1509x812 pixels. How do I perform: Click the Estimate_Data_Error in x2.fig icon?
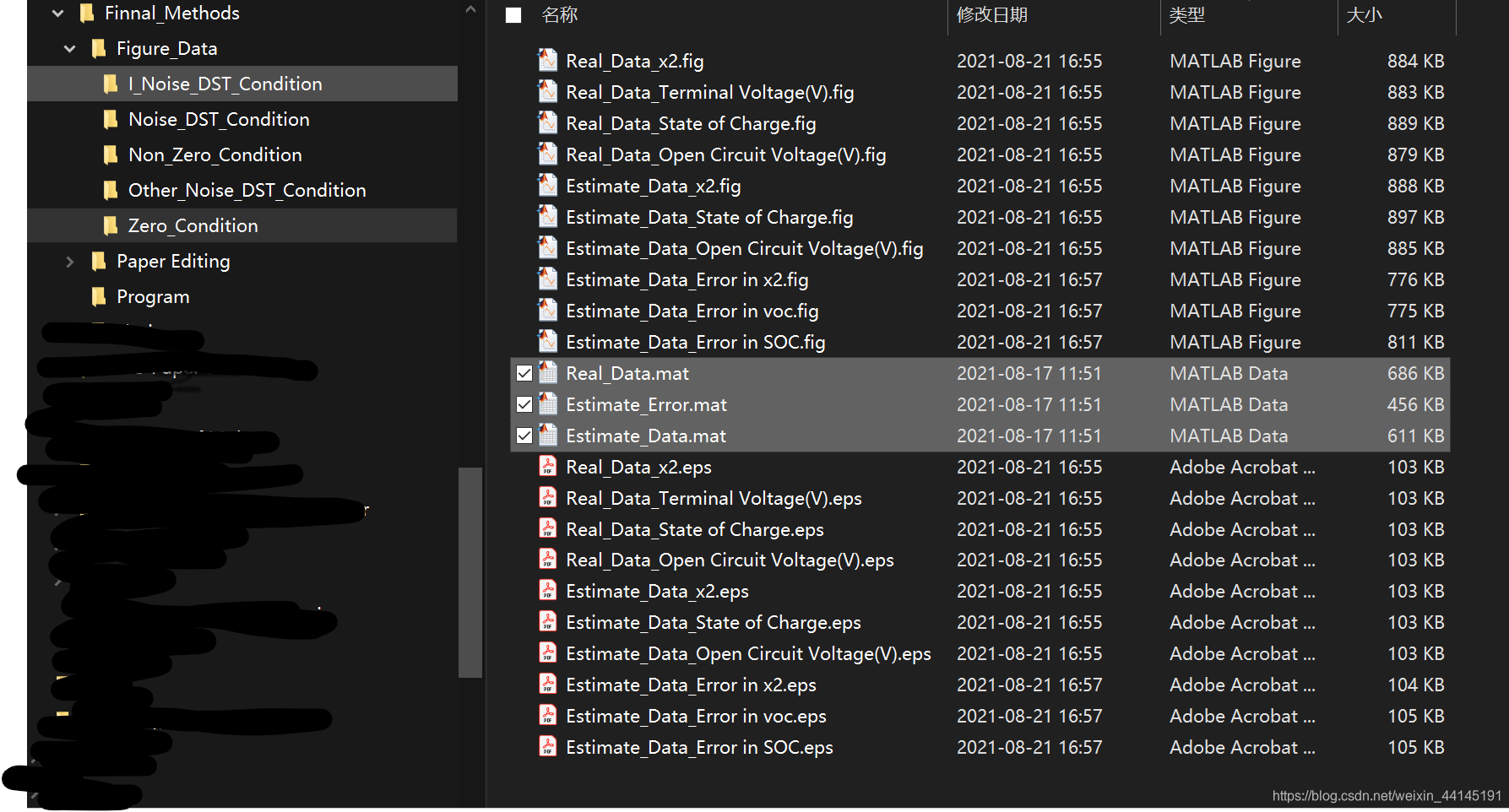click(x=548, y=279)
